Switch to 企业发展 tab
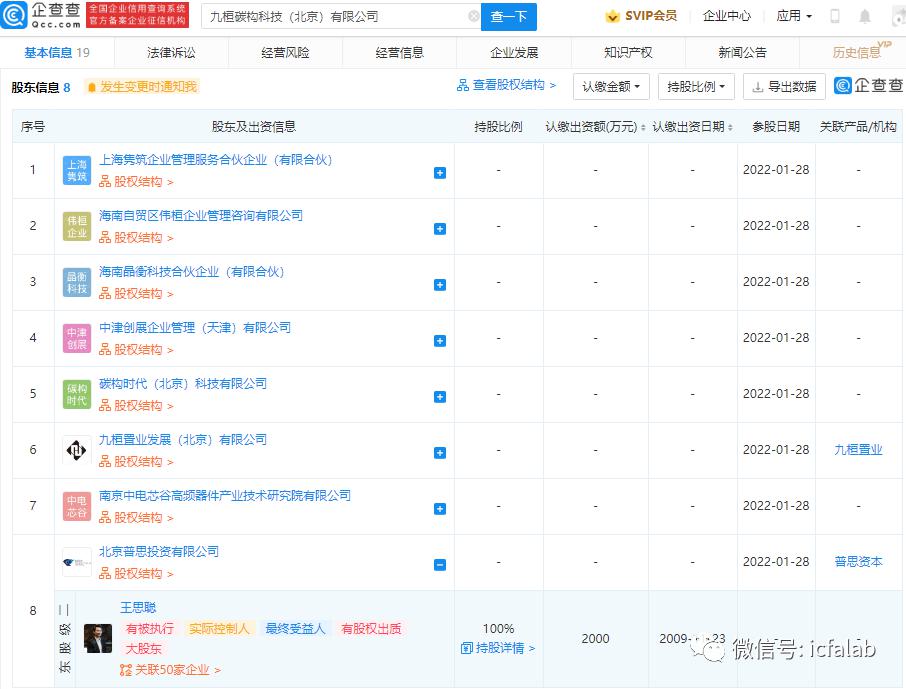Viewport: 906px width, 689px height. pos(514,53)
